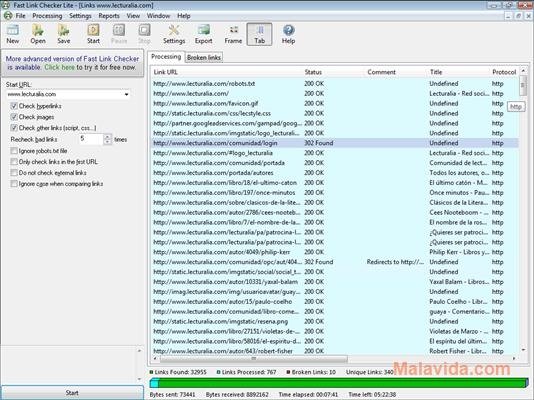Open the Processing menu
534x400 pixels.
click(47, 16)
